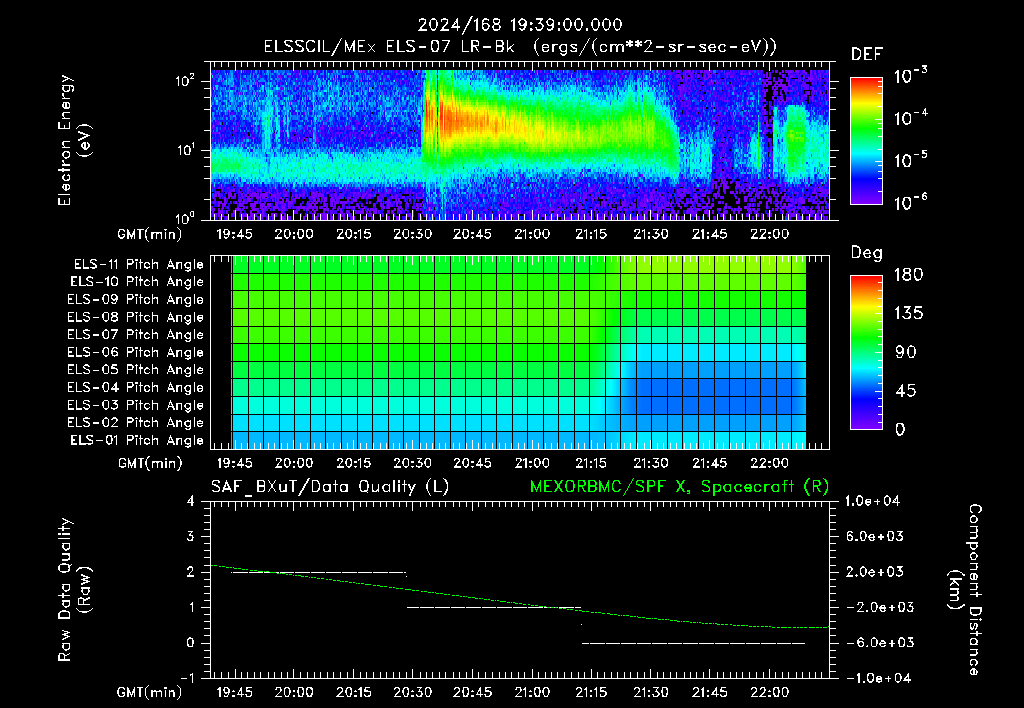Select the "Raw Data Quality (Raw)" axis label
1024x708 pixels.
point(74,590)
